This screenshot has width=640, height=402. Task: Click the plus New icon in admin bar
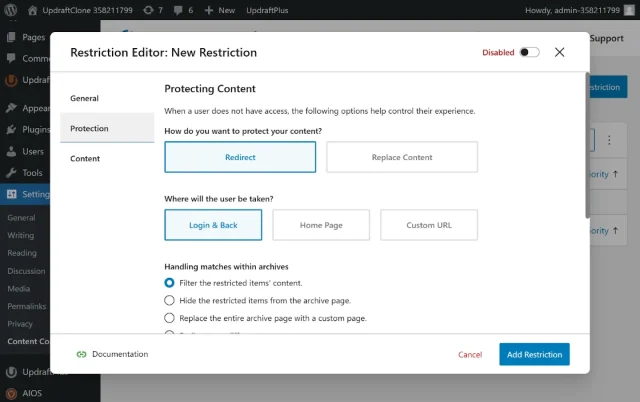coord(209,10)
